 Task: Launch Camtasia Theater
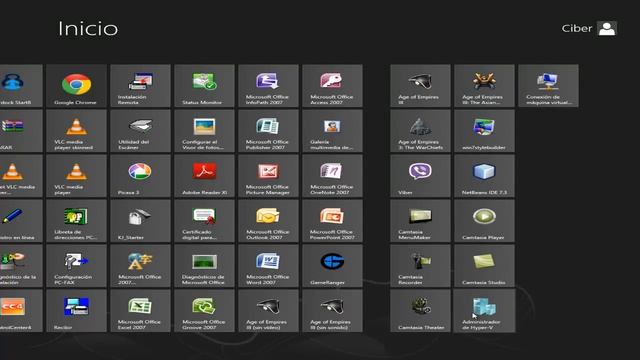click(x=420, y=311)
